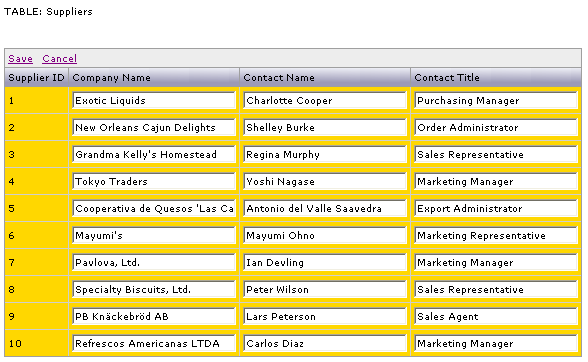Edit Sales Representative title for supplier 3
Viewport: 588px width, 362px height.
[496, 155]
